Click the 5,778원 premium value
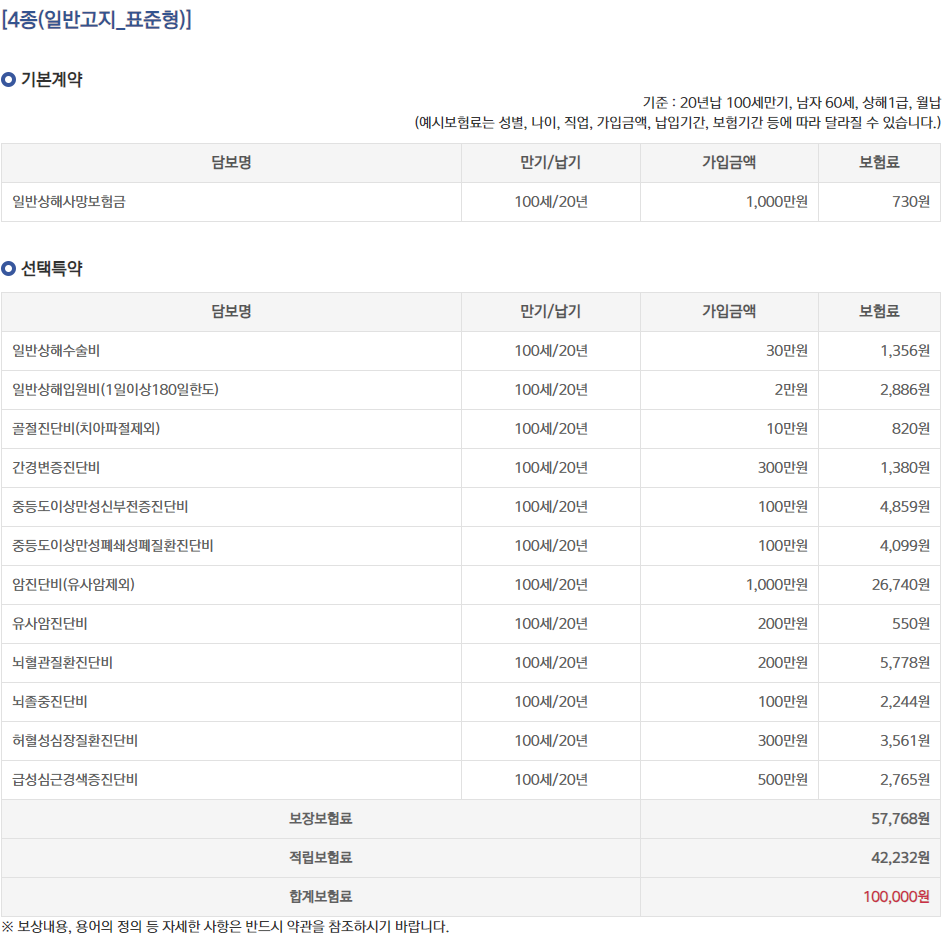The image size is (944, 946). click(905, 662)
